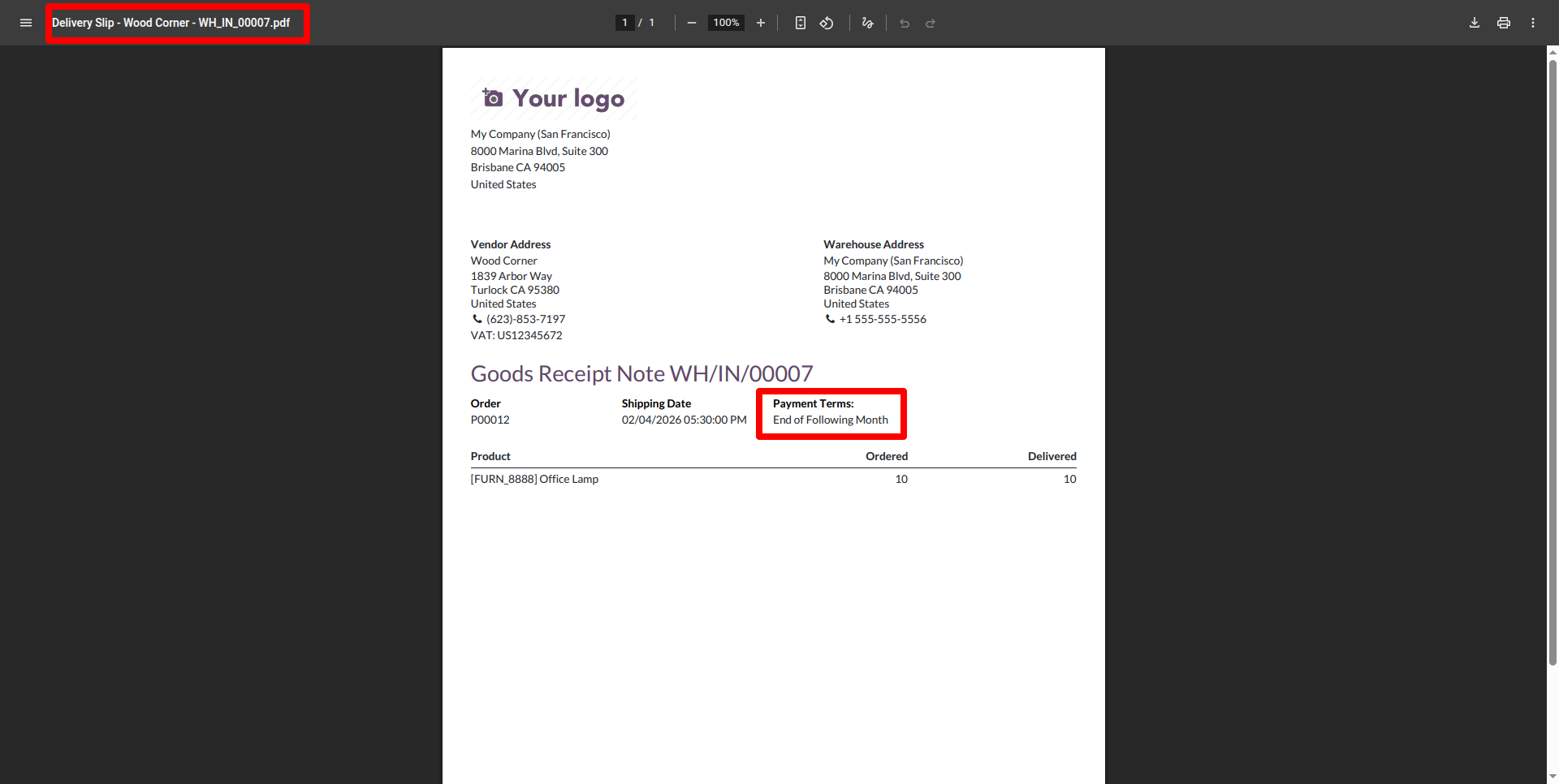This screenshot has height=784, width=1559.
Task: Click the 8000 Marina Blvd header address line
Action: coord(539,151)
